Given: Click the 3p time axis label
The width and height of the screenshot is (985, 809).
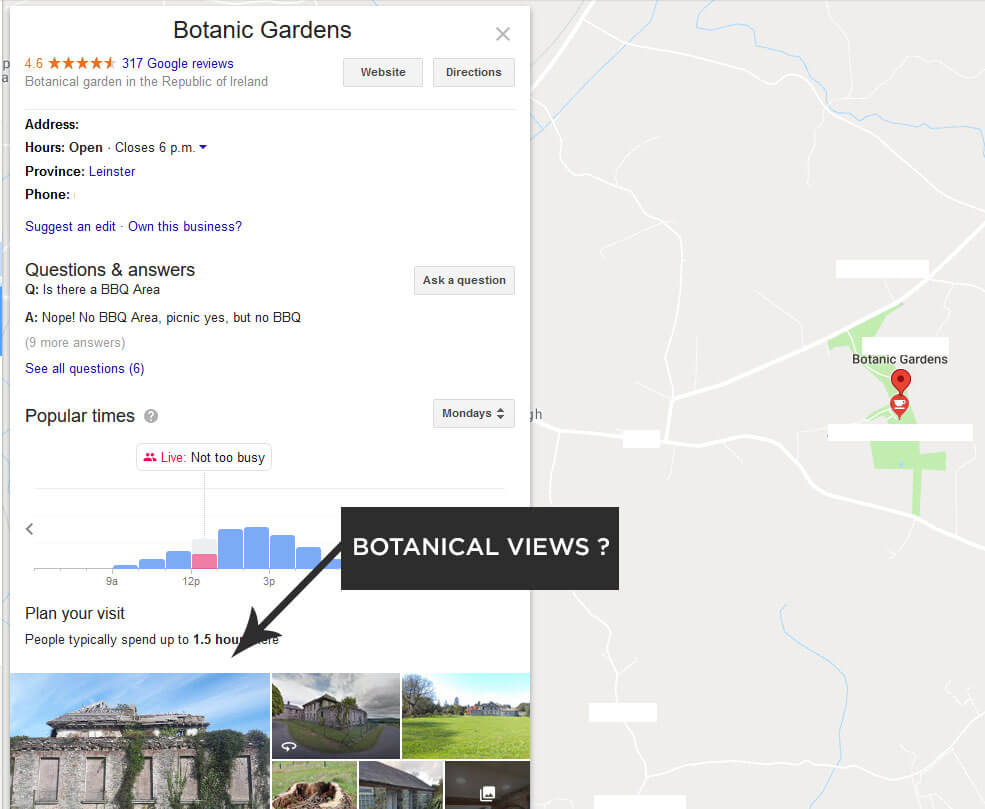Looking at the screenshot, I should pos(269,582).
